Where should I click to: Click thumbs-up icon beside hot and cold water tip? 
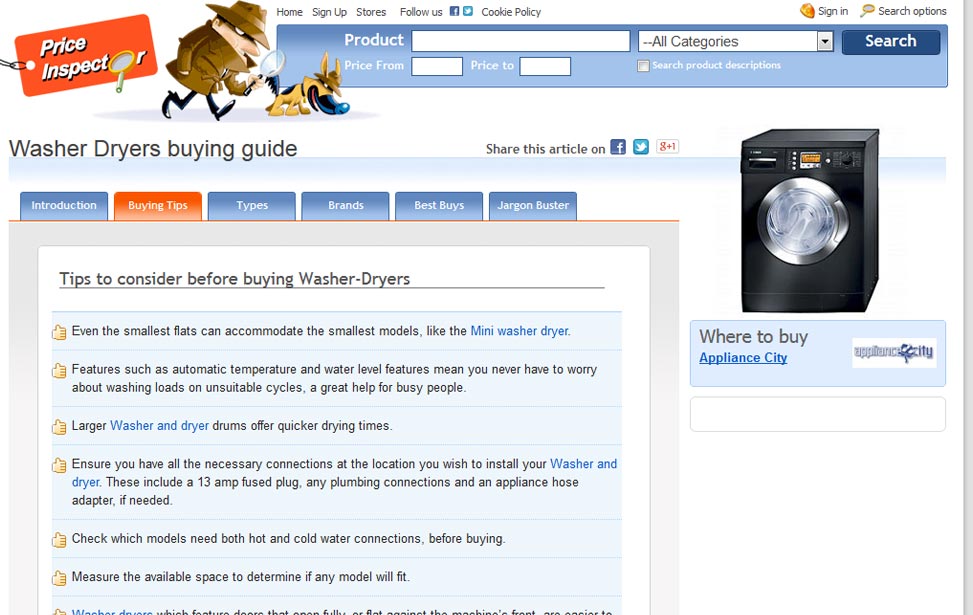tap(59, 540)
